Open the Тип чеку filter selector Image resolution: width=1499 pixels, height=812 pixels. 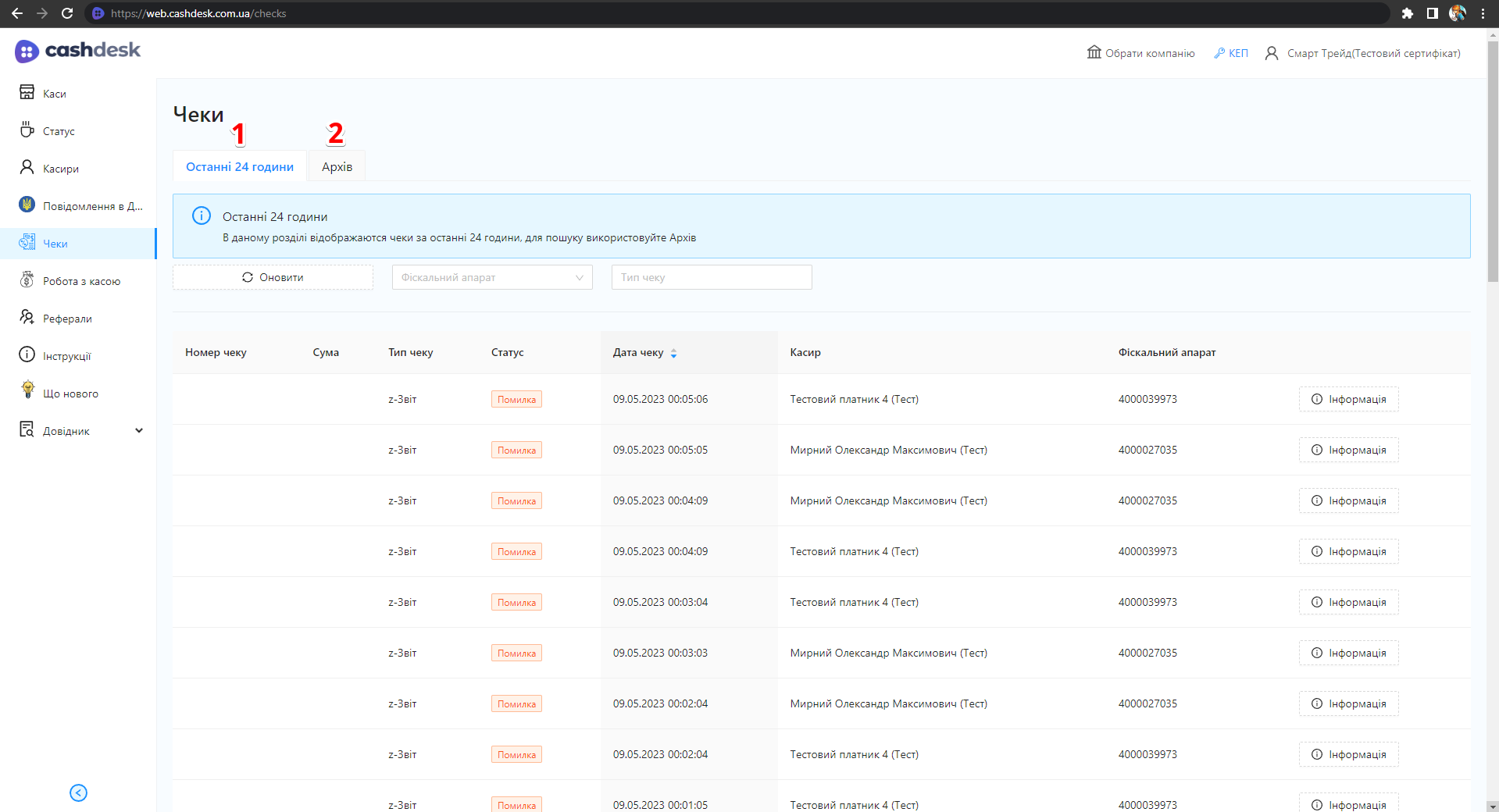(x=711, y=277)
